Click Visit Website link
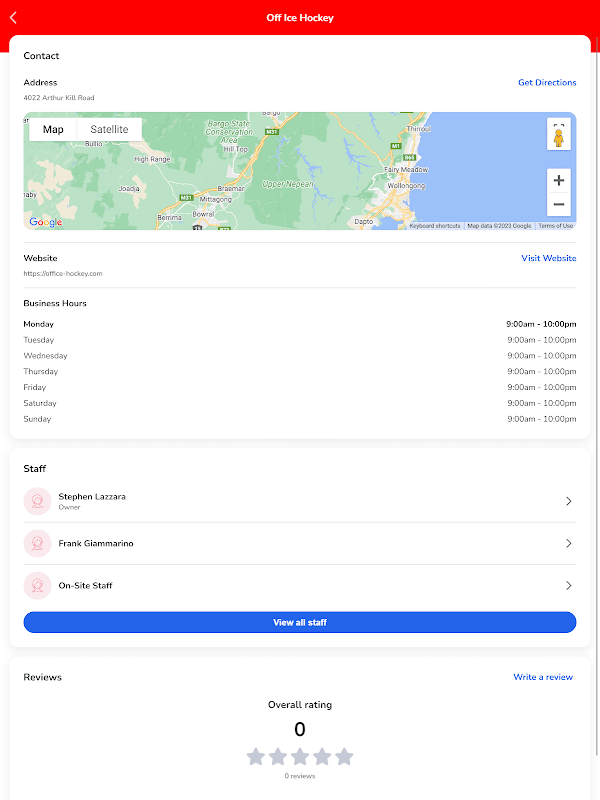The width and height of the screenshot is (600, 800). 548,258
